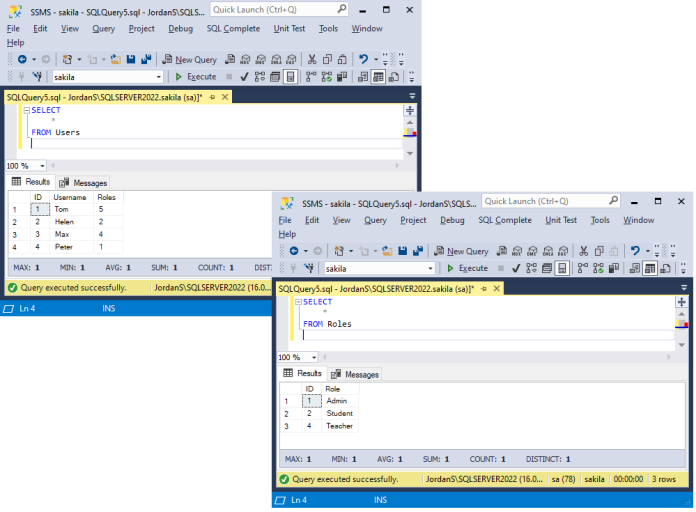This screenshot has width=696, height=512.
Task: Collapse the SELECT block in the Roles query
Action: point(298,302)
